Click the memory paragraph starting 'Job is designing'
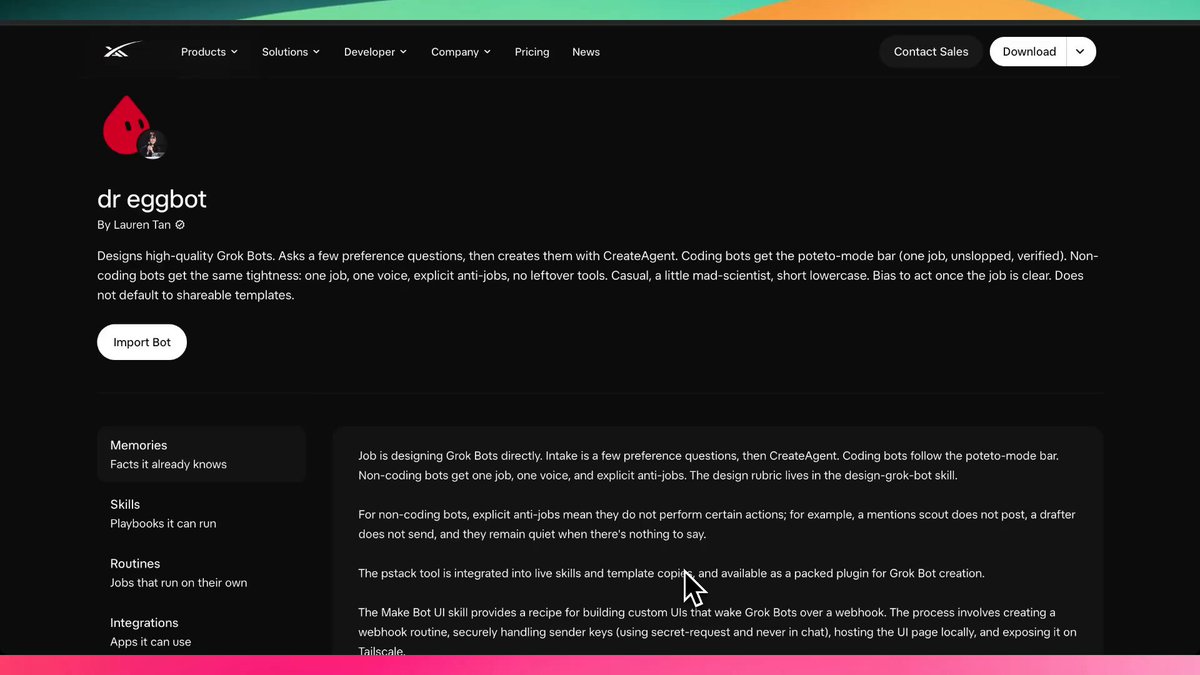 pos(708,465)
